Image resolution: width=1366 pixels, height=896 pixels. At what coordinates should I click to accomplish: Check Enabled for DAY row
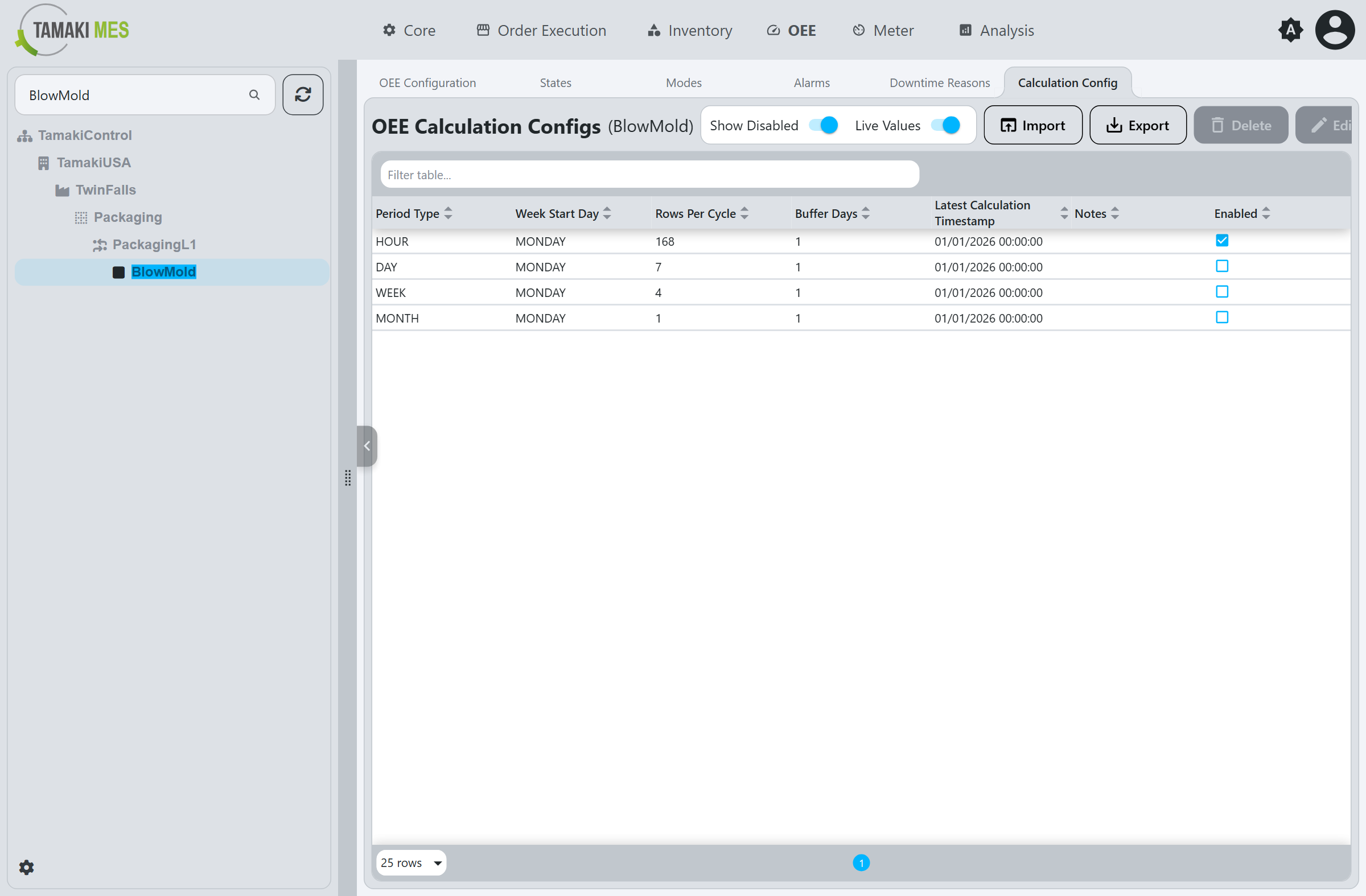1222,266
